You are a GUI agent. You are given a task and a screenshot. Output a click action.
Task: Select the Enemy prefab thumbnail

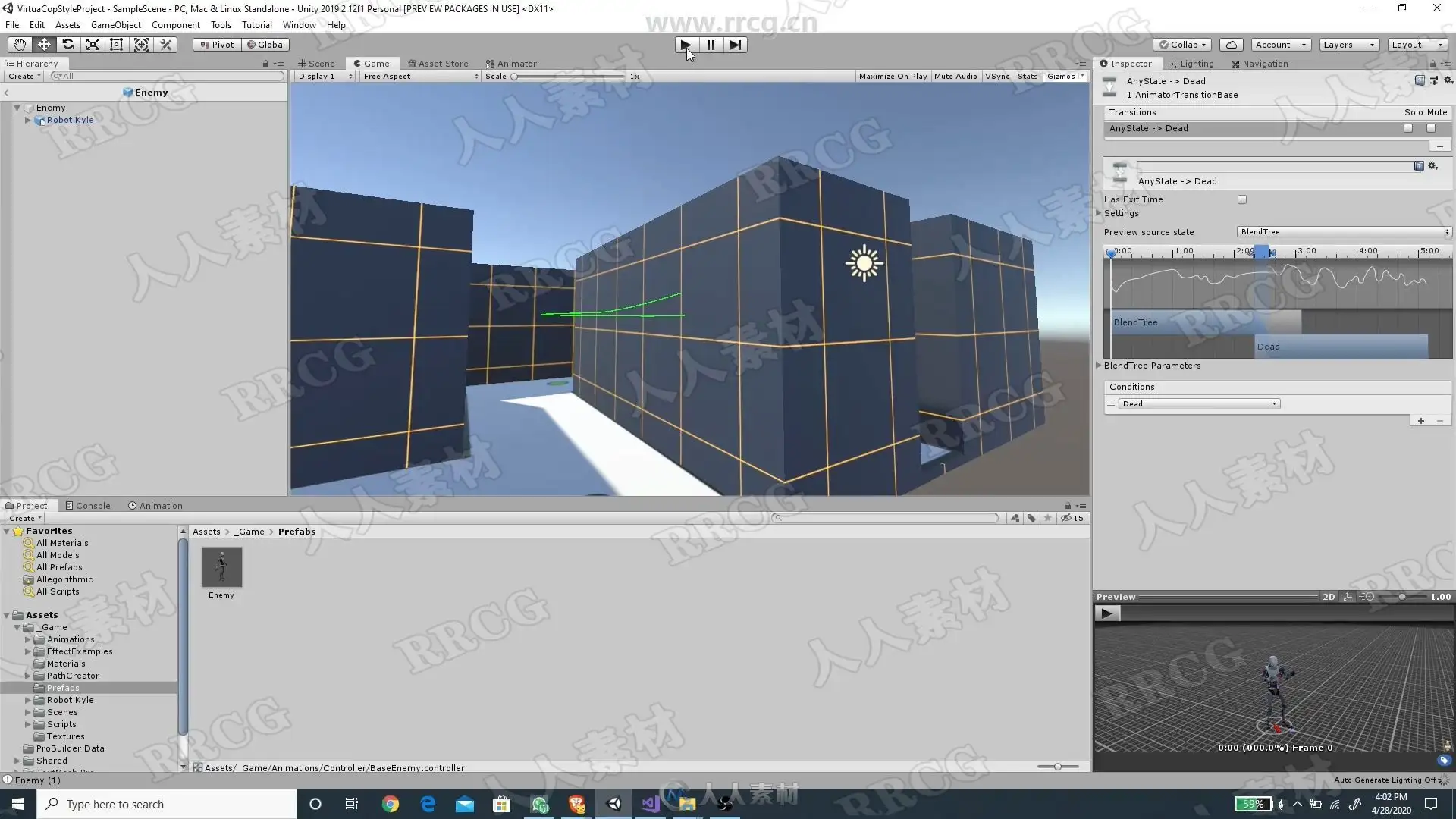pyautogui.click(x=221, y=567)
